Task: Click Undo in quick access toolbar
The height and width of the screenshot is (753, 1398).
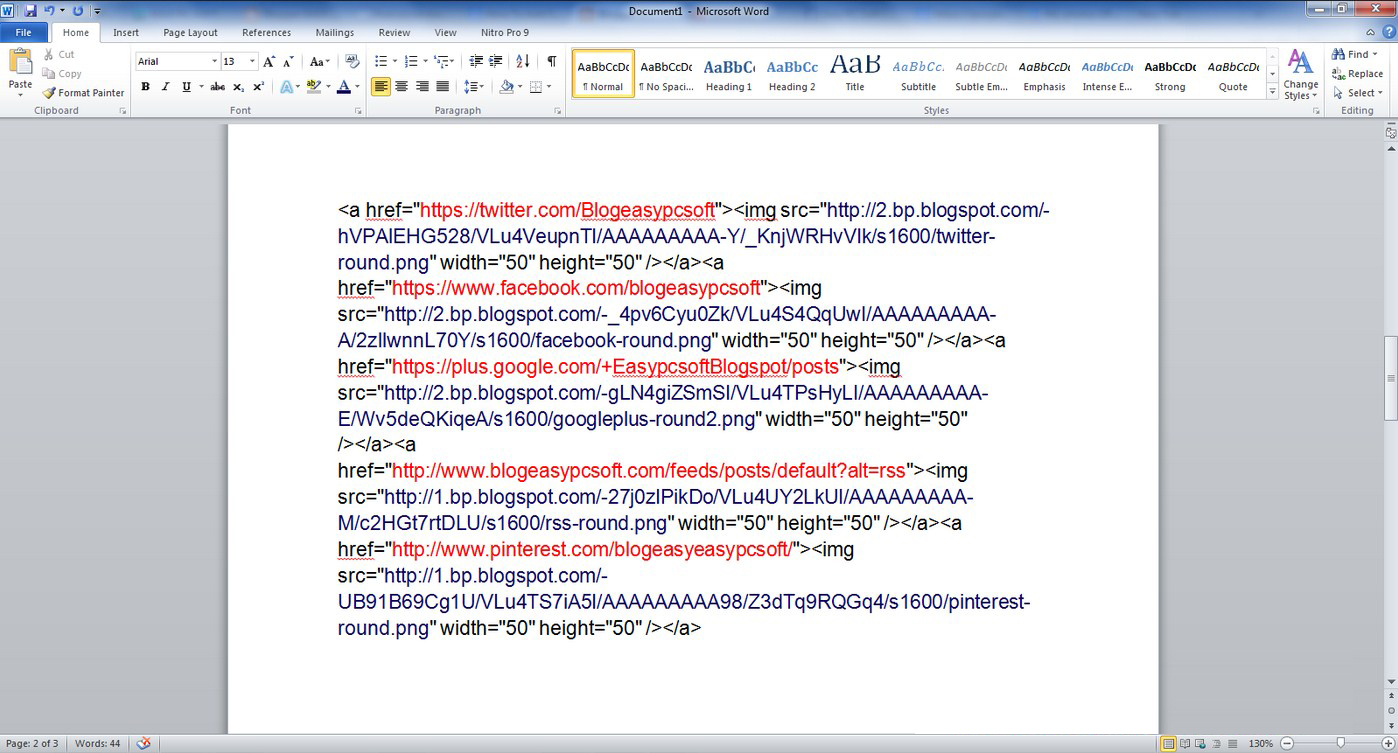Action: click(48, 10)
